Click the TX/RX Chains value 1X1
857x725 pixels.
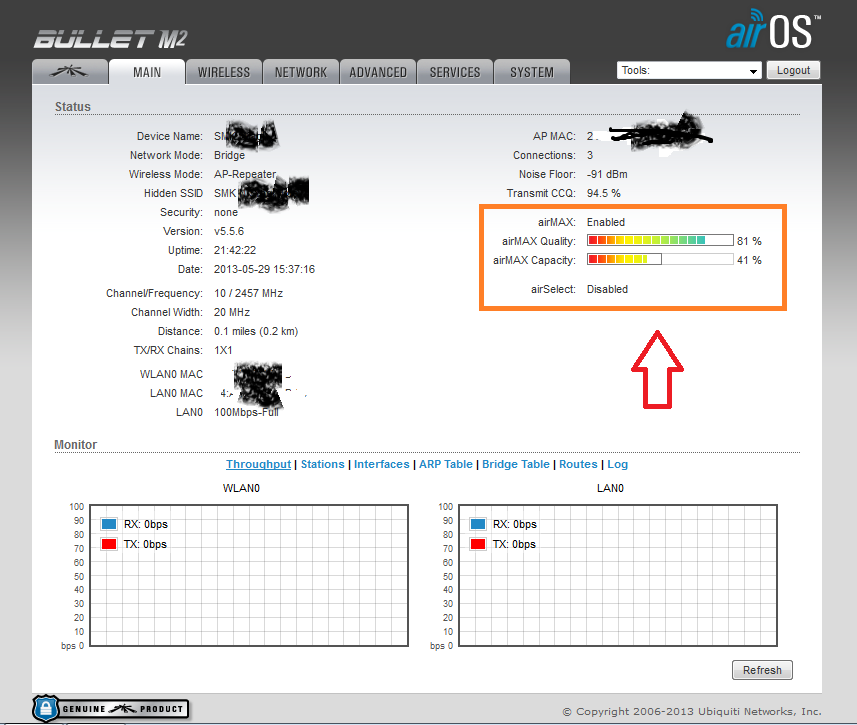(x=223, y=350)
